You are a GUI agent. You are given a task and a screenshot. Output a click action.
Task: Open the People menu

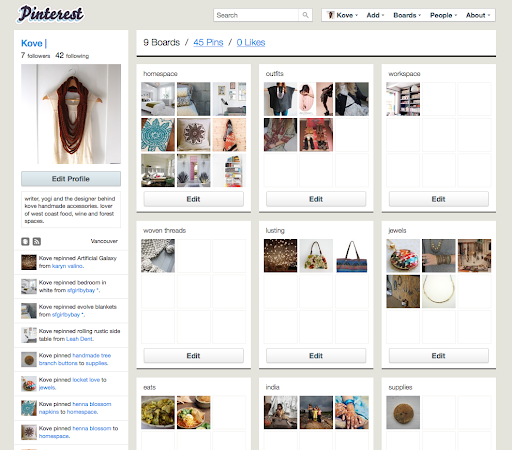click(443, 15)
